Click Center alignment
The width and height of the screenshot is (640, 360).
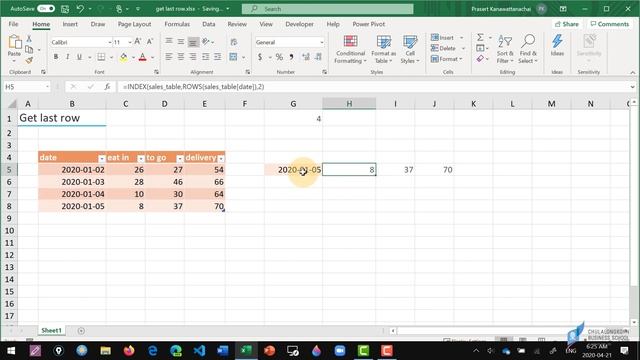coord(181,57)
